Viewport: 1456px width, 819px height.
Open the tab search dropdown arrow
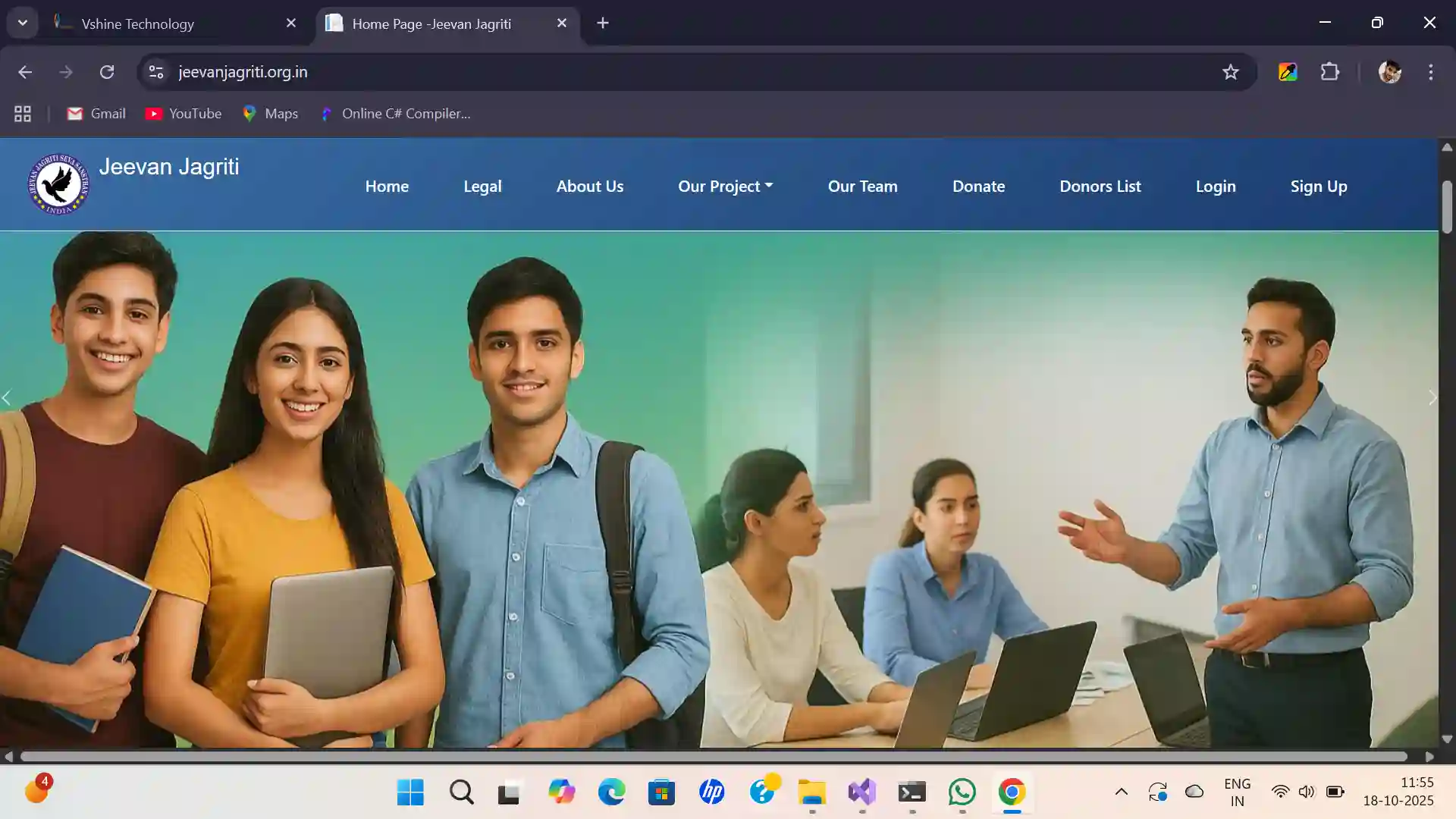22,23
